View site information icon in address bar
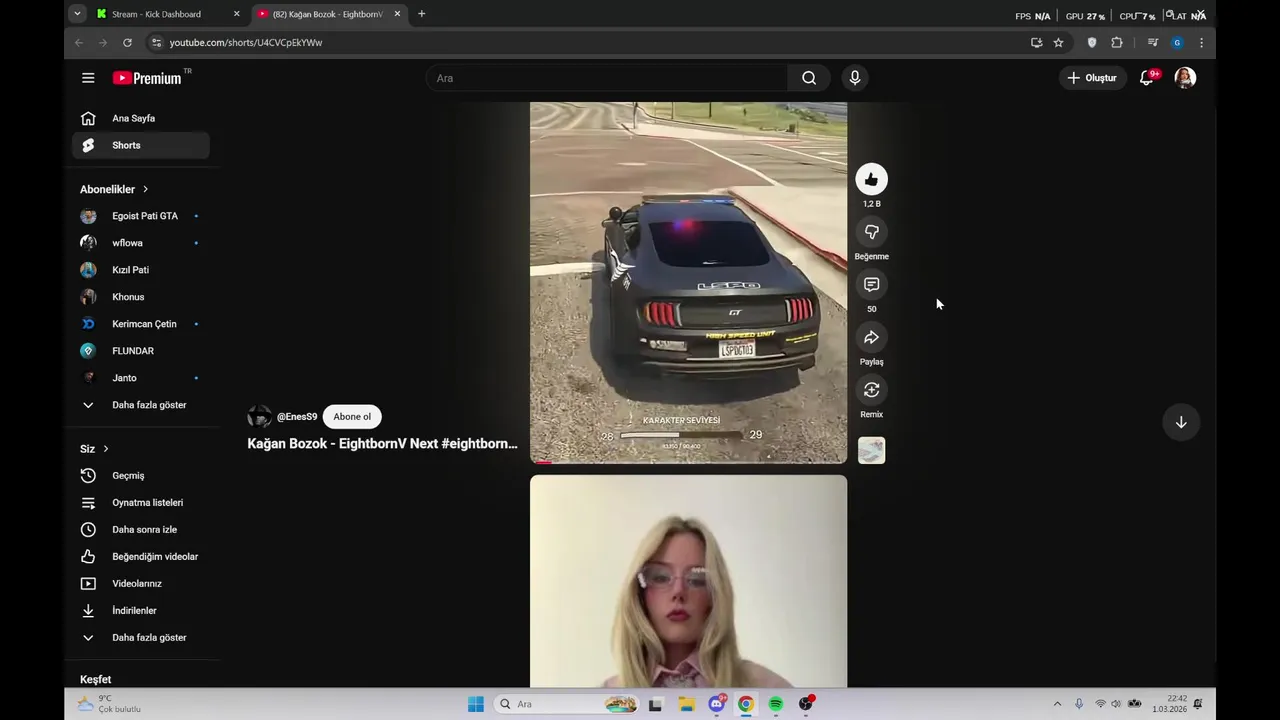The height and width of the screenshot is (720, 1280). [x=155, y=43]
